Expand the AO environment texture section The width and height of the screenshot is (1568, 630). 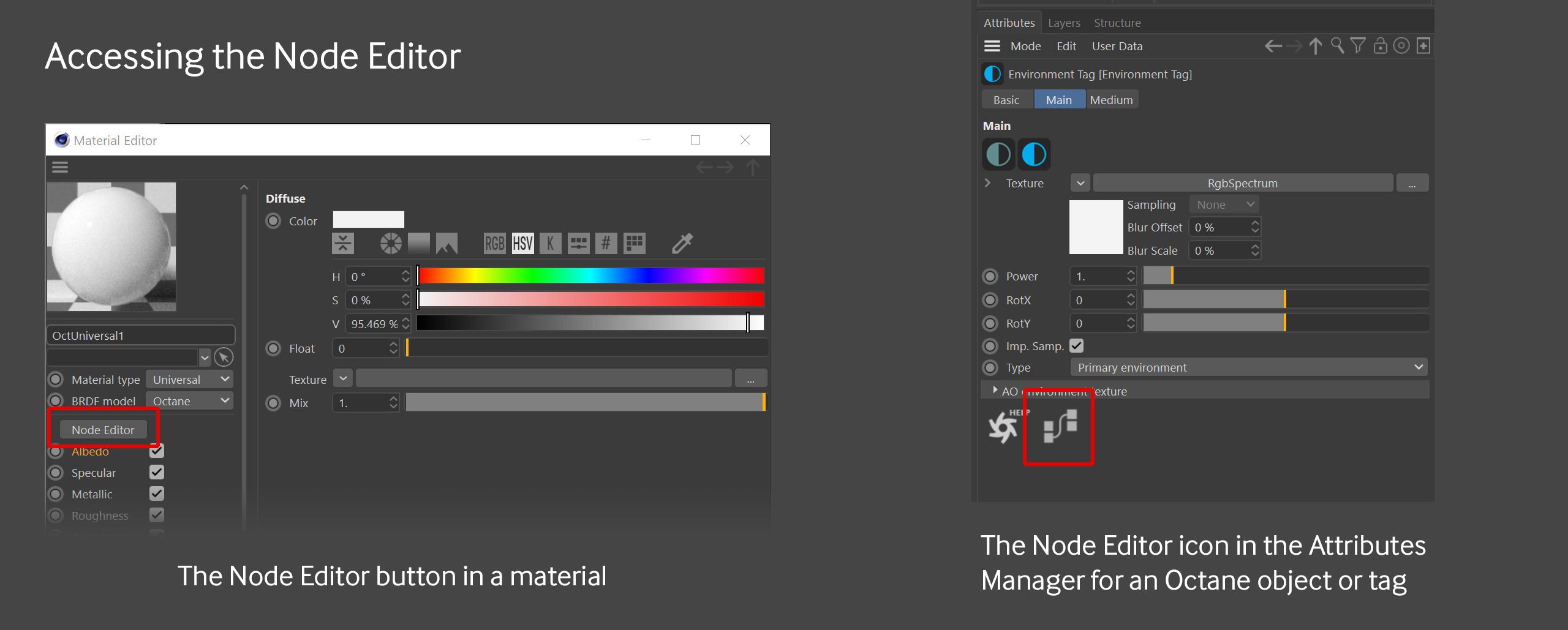pos(995,390)
